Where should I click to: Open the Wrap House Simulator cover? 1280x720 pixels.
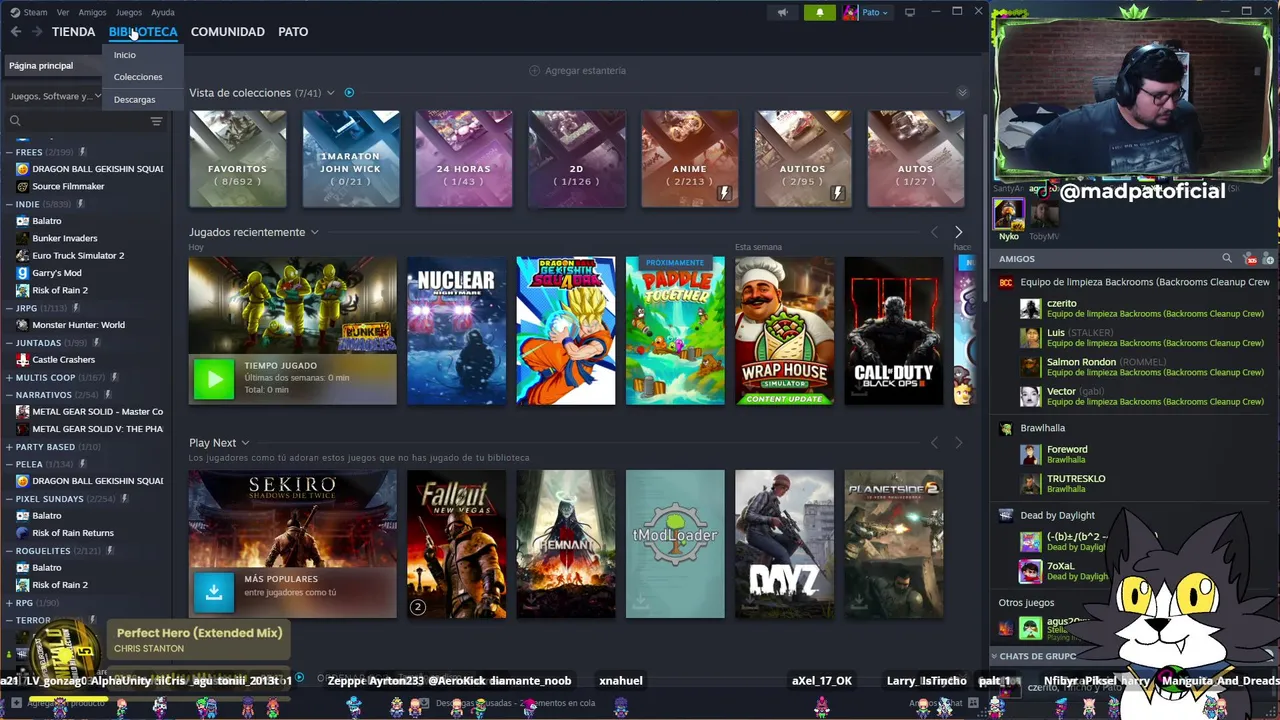784,331
